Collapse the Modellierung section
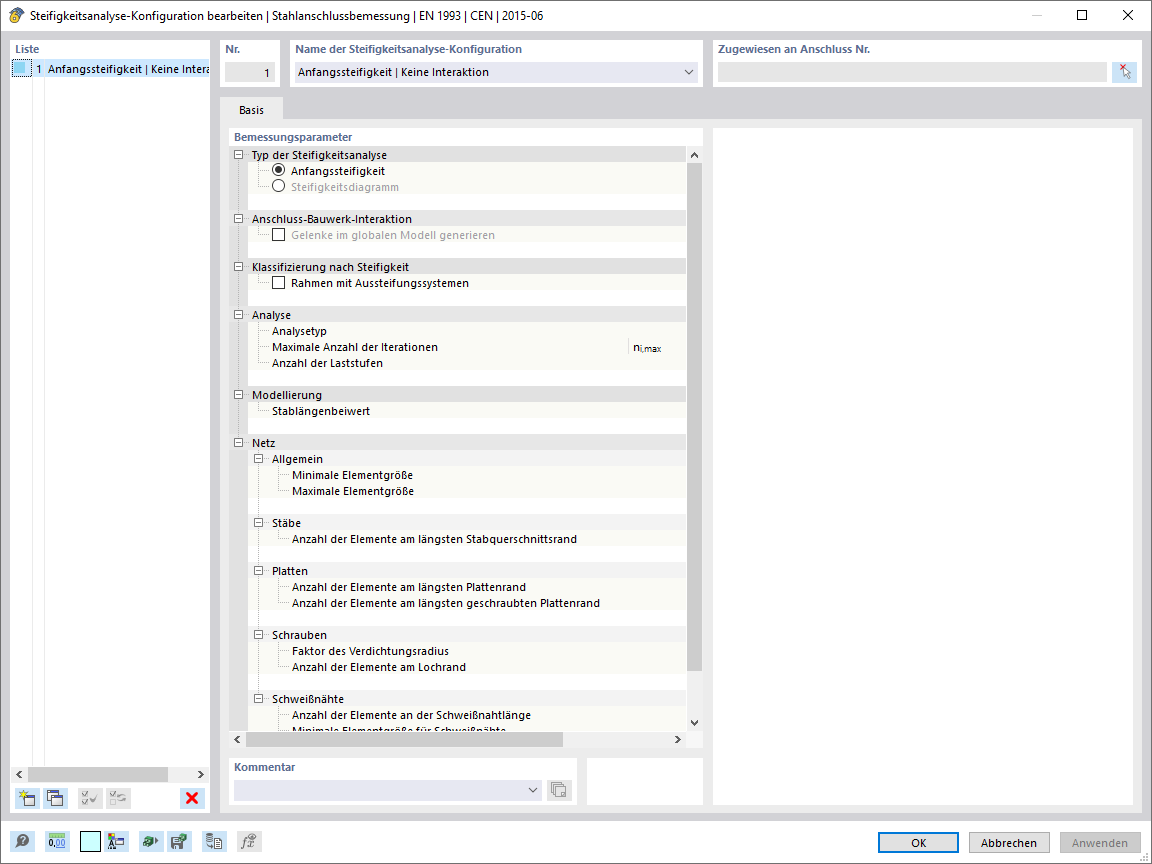Image resolution: width=1152 pixels, height=864 pixels. 239,395
